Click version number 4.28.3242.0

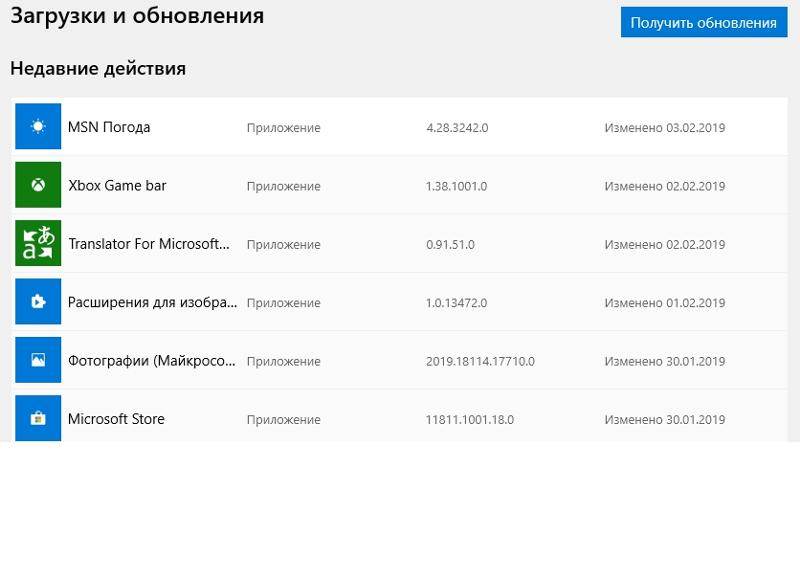[x=457, y=128]
